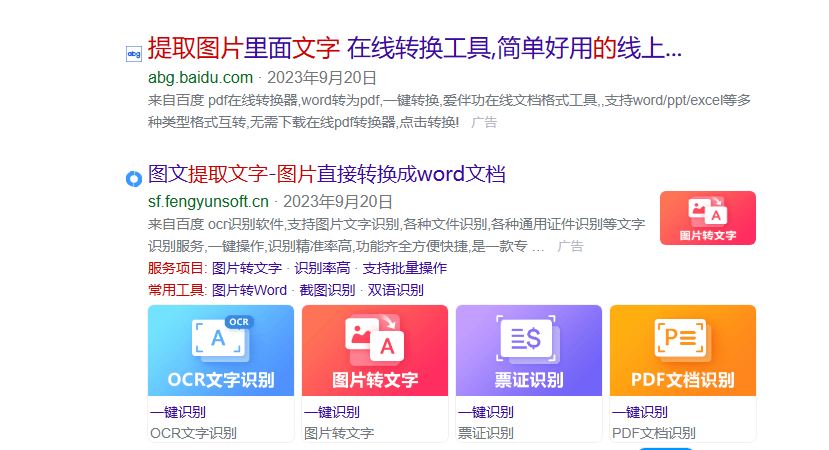
Task: Open the abg favicon icon beside first result
Action: click(x=134, y=54)
